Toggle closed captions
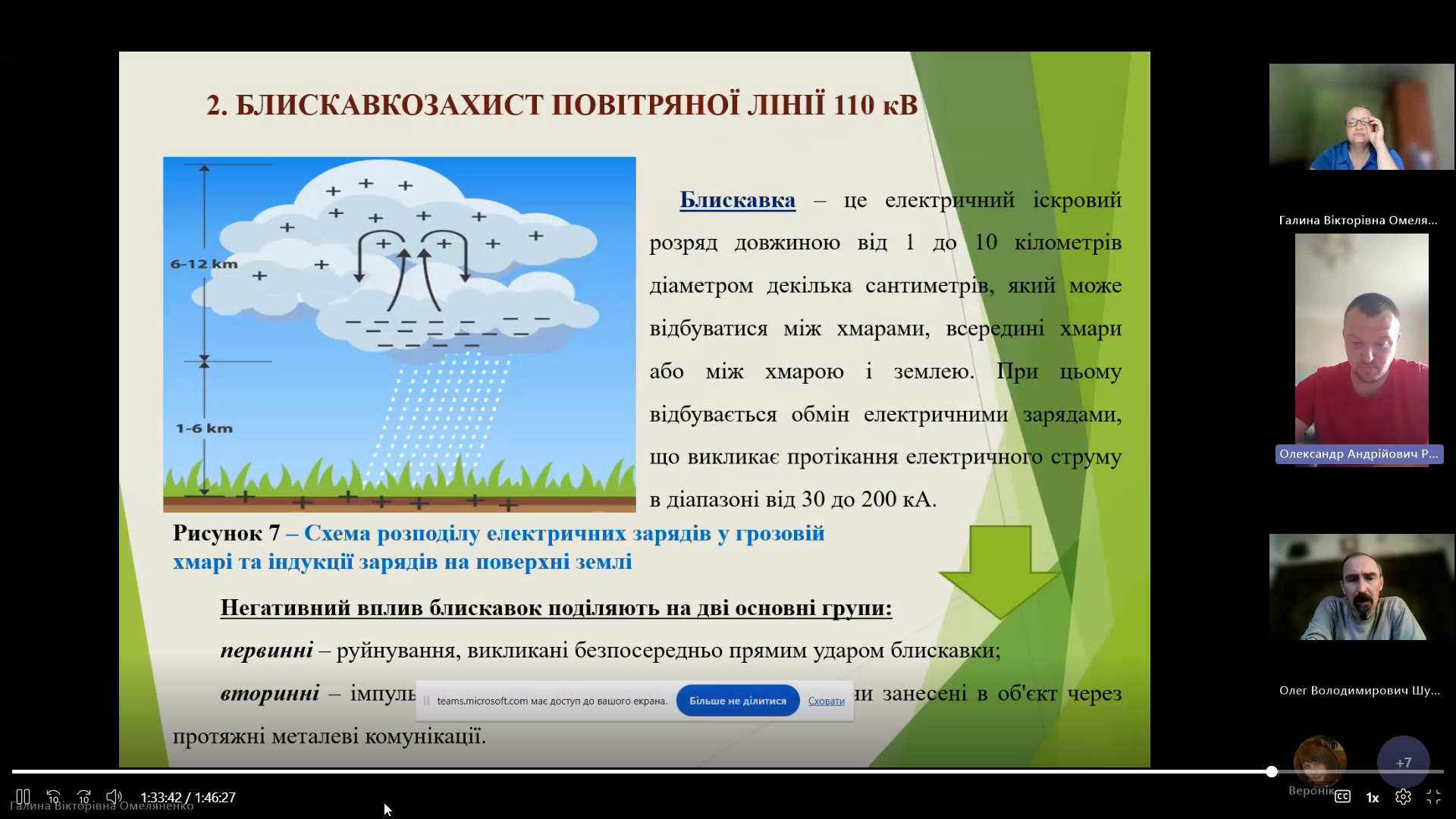This screenshot has height=819, width=1456. (x=1342, y=797)
